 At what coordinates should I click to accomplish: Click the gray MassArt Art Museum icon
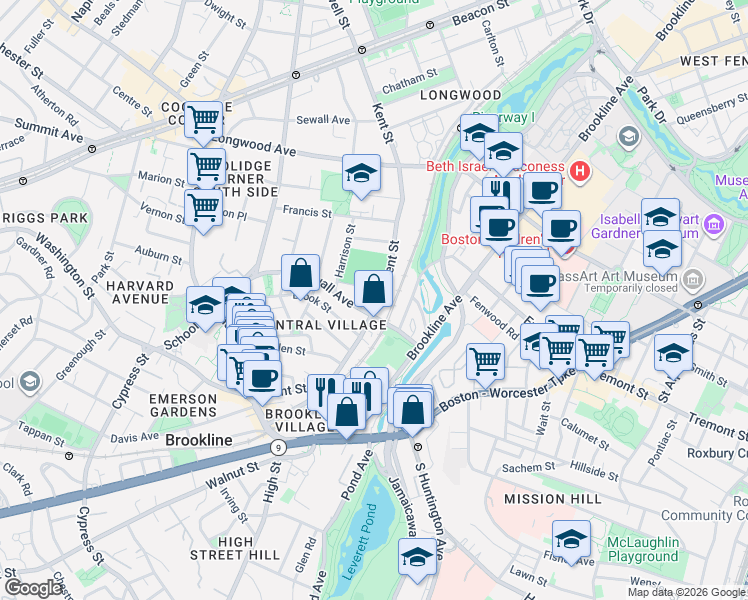coord(692,279)
